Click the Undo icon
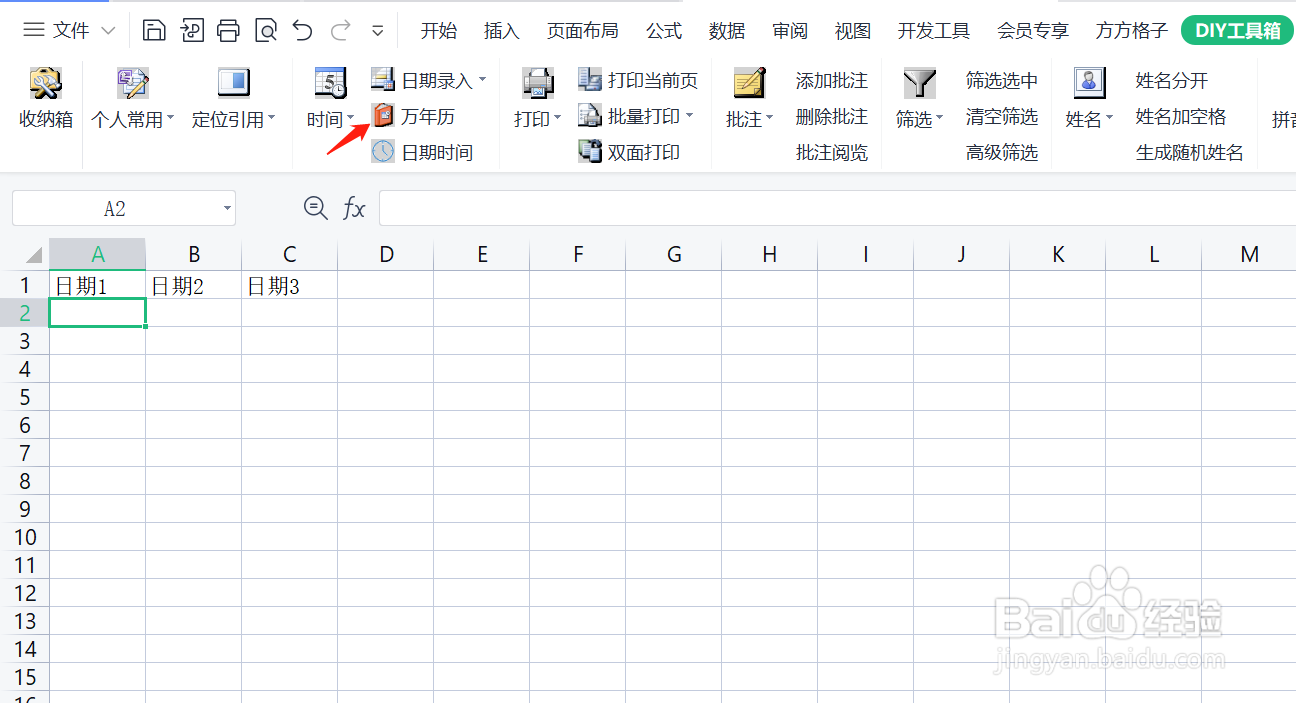This screenshot has height=703, width=1296. pos(303,30)
